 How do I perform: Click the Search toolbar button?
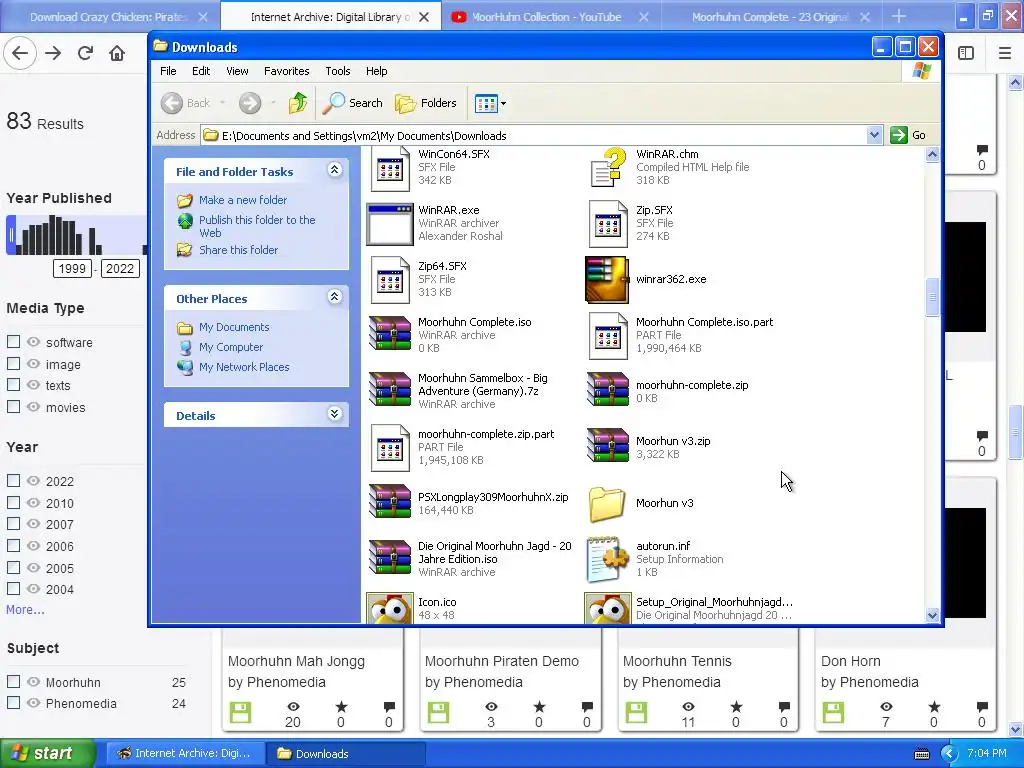coord(353,103)
